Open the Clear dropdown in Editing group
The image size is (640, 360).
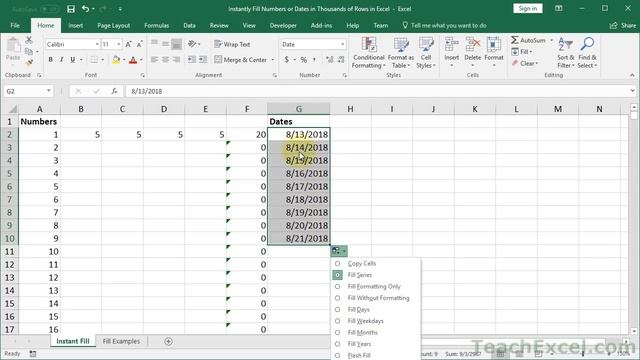pos(525,63)
